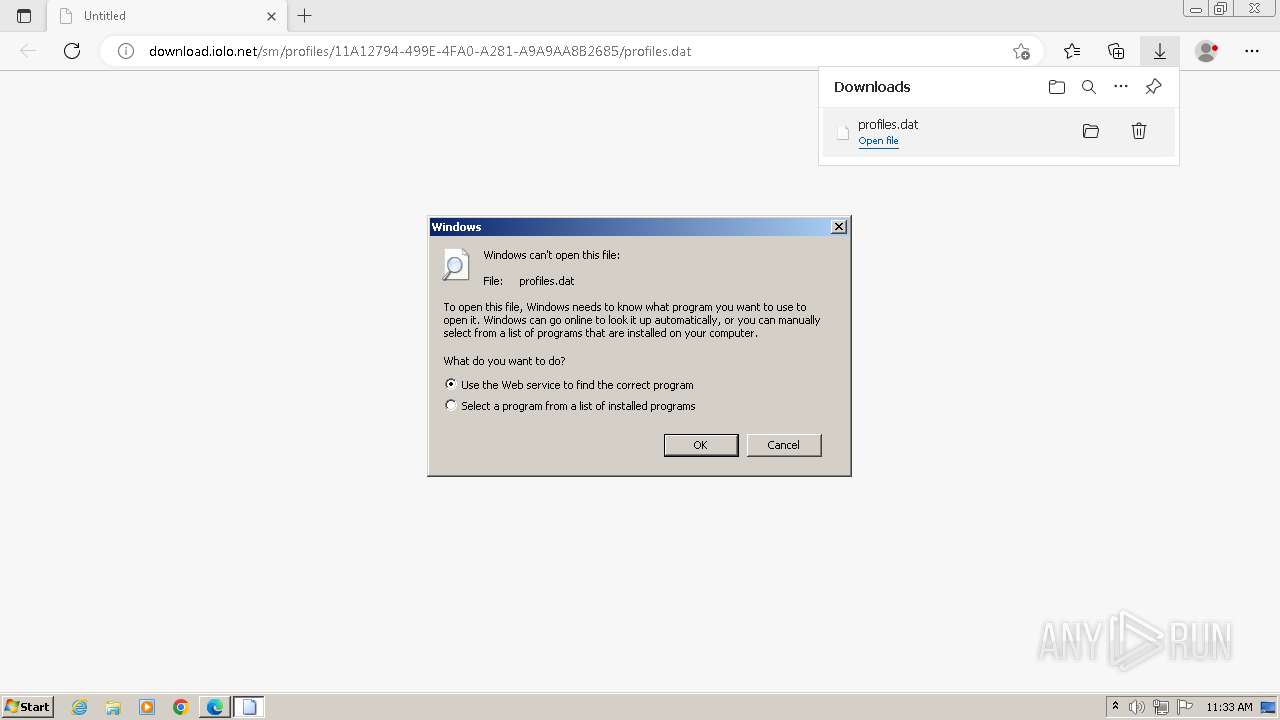Open the downloads folder
This screenshot has height=720, width=1280.
(x=1057, y=87)
